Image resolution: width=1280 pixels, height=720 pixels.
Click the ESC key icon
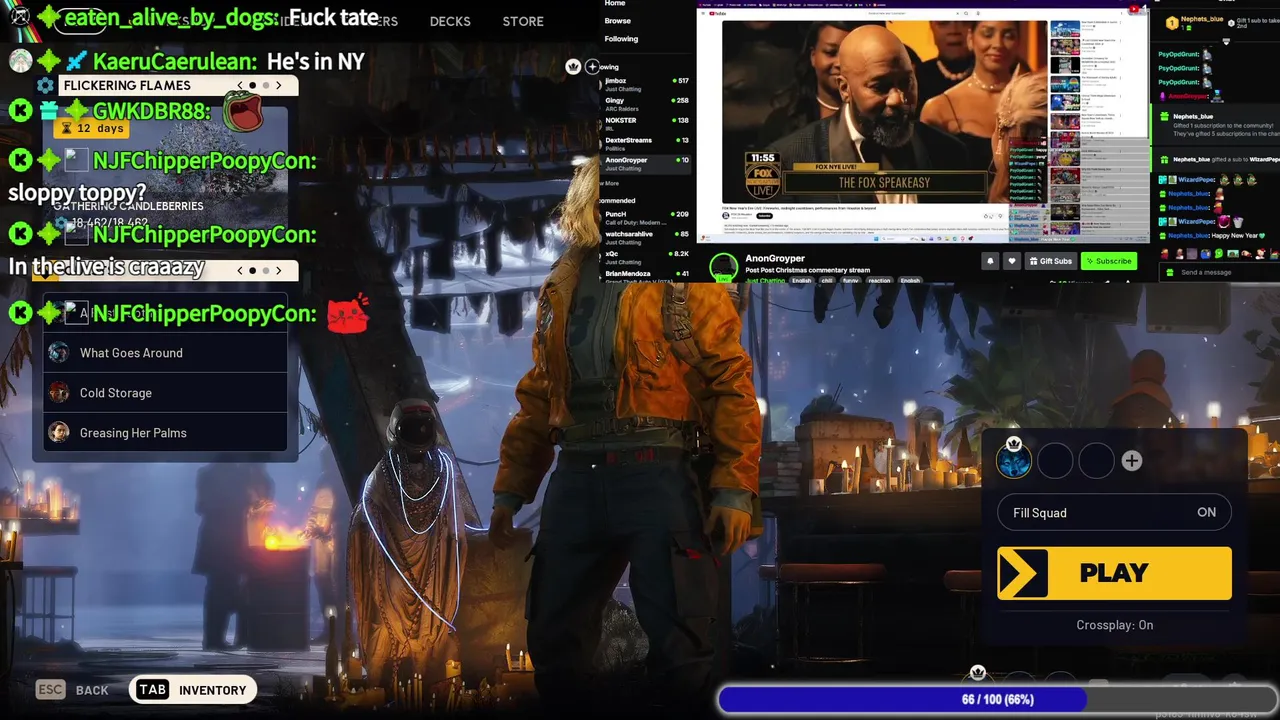pos(50,690)
